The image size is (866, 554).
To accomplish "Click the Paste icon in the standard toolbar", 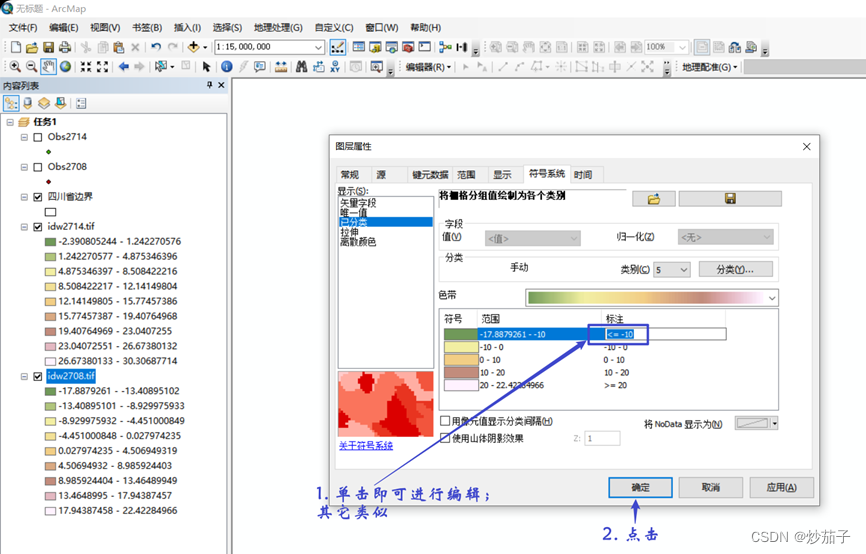I will 118,48.
